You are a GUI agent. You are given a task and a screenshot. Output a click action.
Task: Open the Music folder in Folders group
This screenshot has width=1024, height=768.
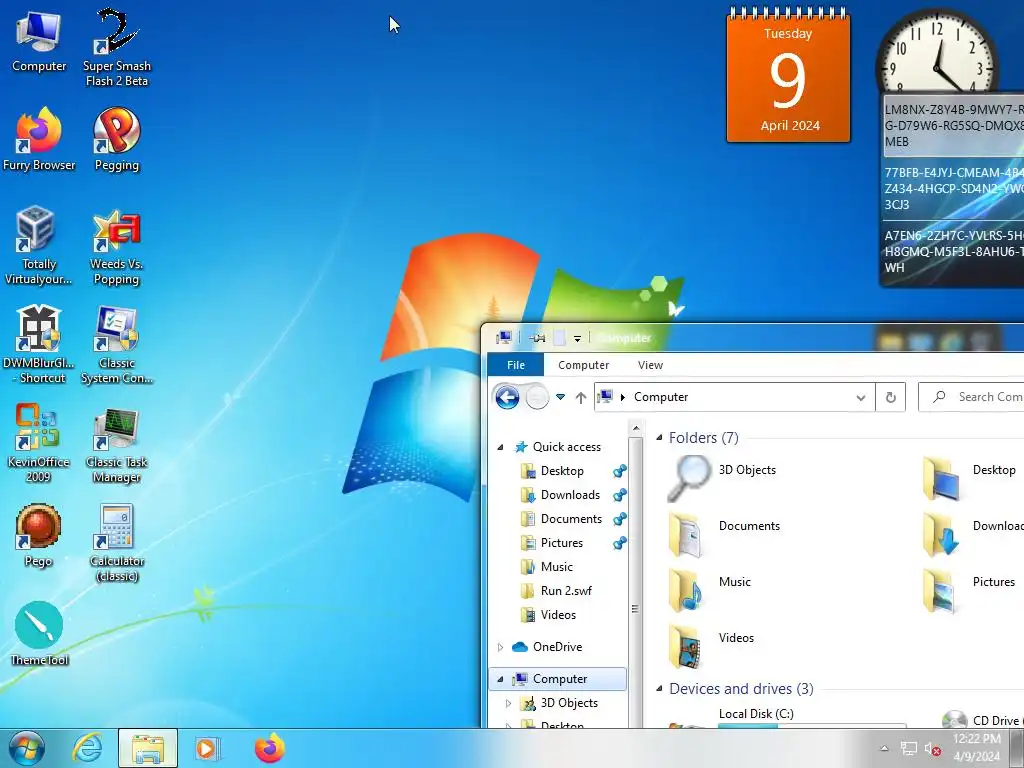click(x=711, y=589)
